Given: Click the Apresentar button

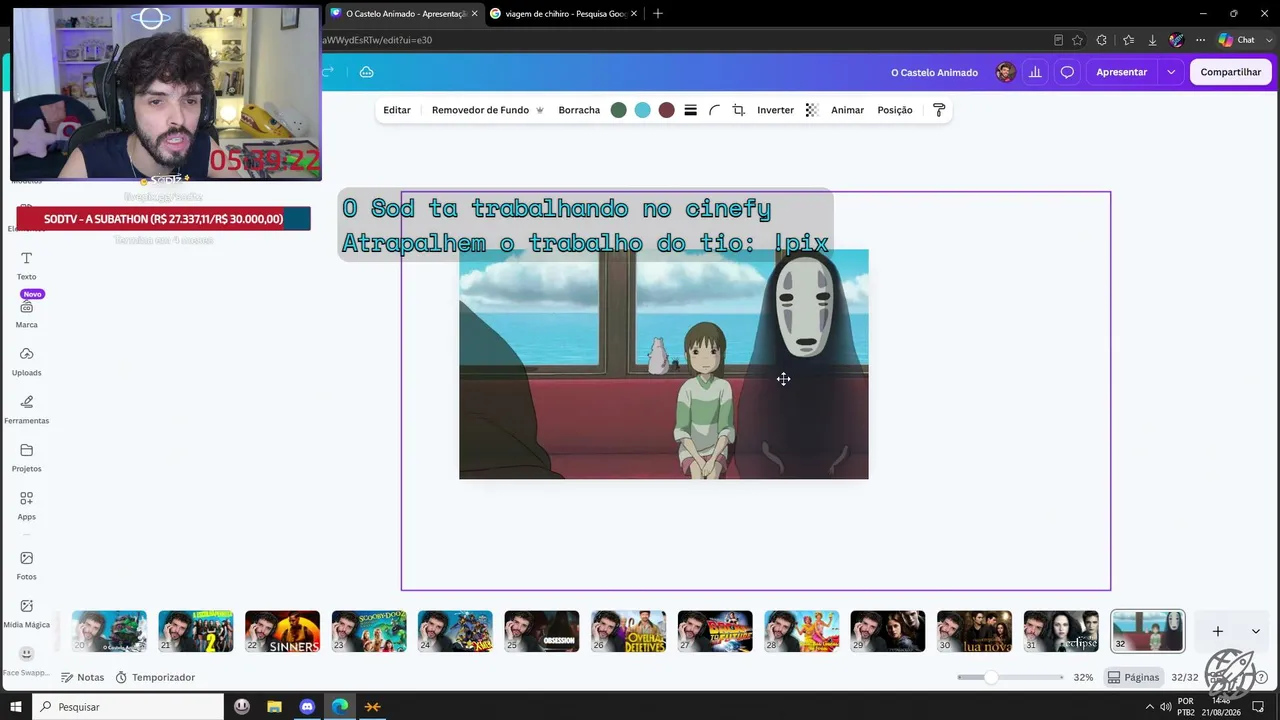Looking at the screenshot, I should coord(1121,72).
